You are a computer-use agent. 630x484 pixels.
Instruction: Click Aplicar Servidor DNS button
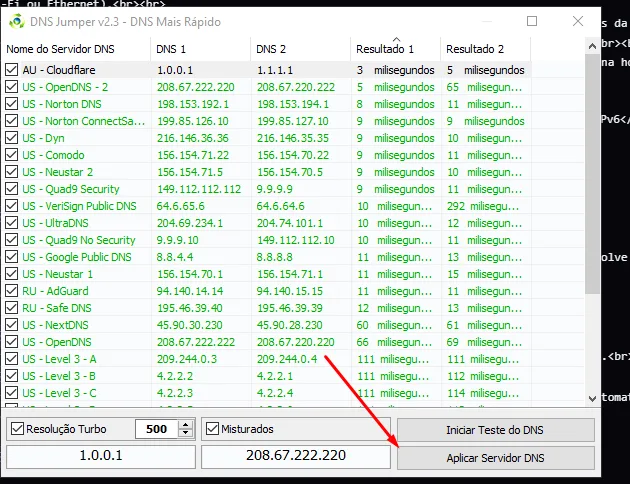495,458
